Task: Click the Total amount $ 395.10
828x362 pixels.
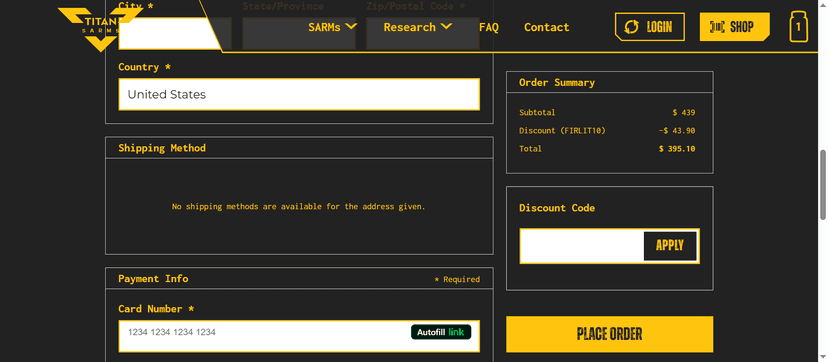Action: pyautogui.click(x=677, y=149)
